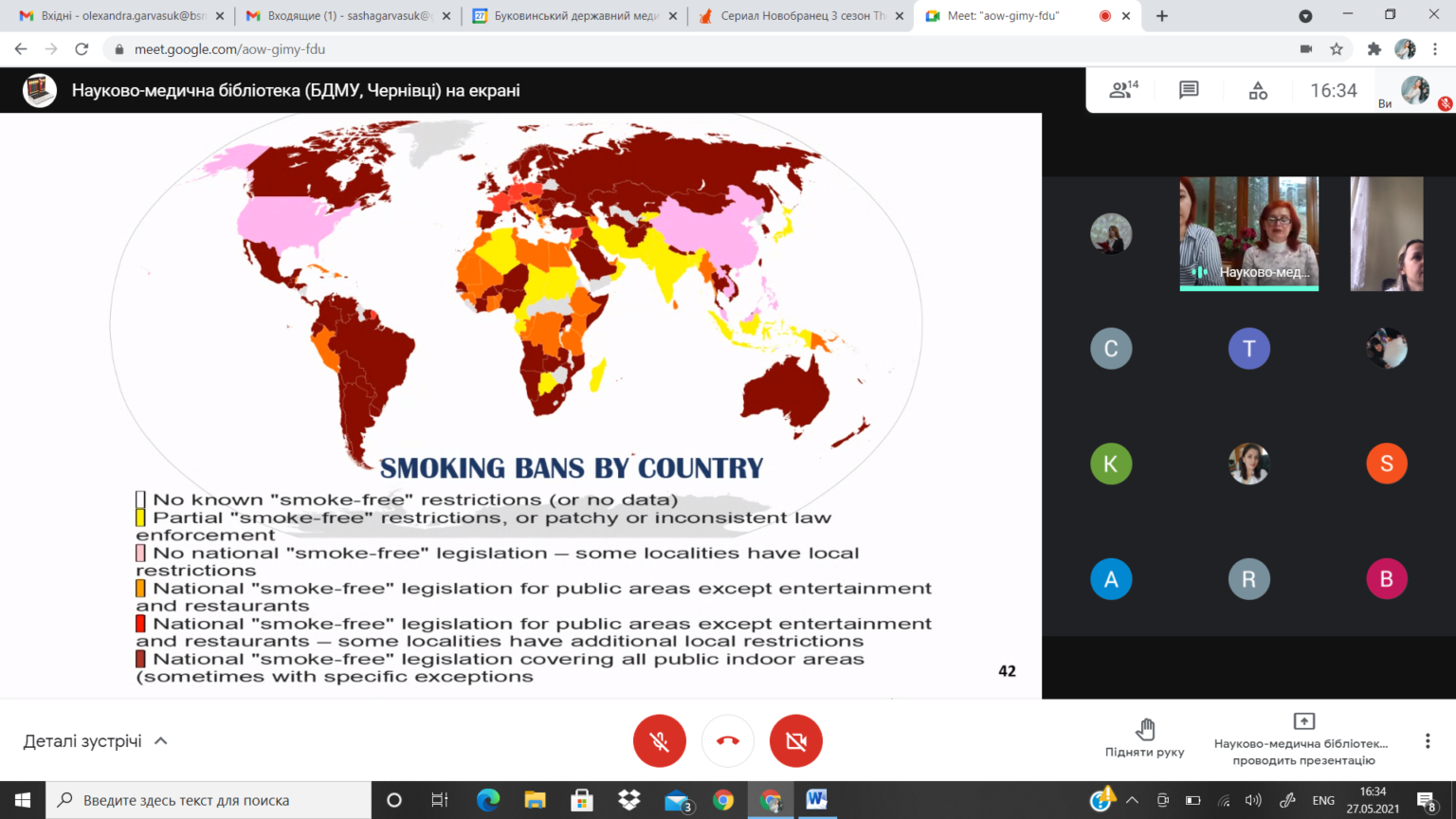Viewport: 1456px width, 819px height.
Task: Open the Chrome extensions puzzle icon
Action: 1374,49
